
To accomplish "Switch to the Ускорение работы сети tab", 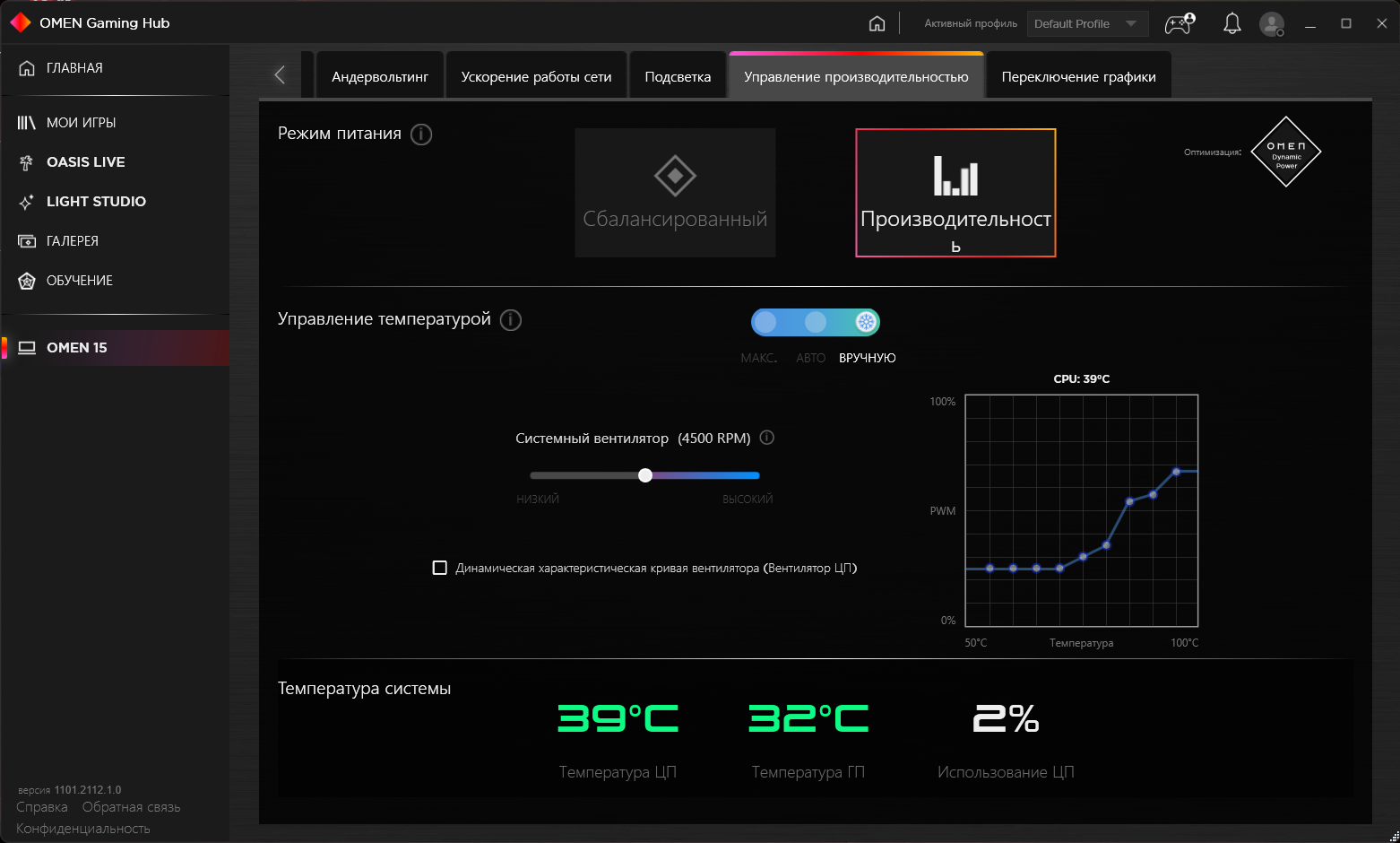I will point(536,76).
